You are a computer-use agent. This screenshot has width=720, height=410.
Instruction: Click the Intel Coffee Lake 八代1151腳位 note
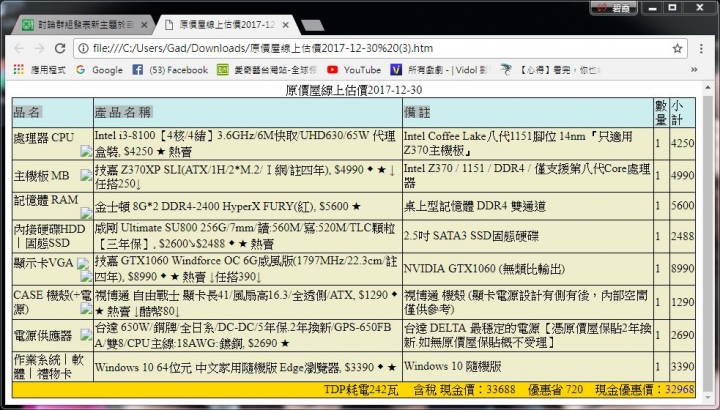pyautogui.click(x=518, y=143)
